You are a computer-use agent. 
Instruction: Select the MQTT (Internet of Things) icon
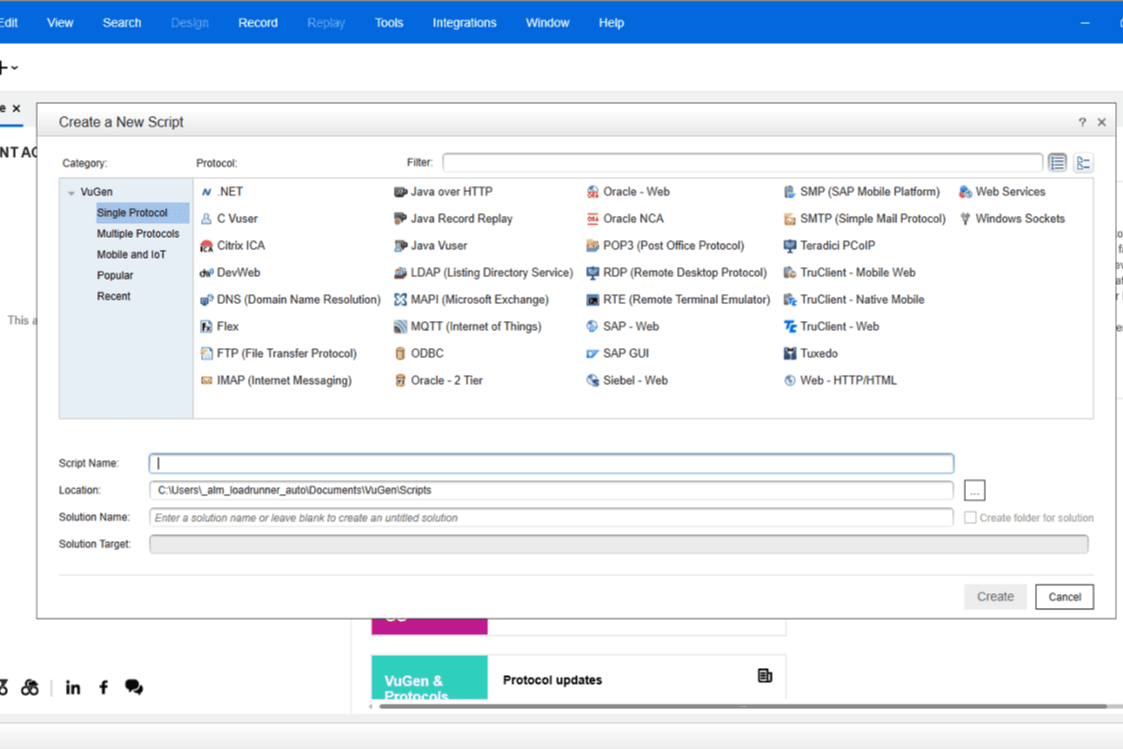400,327
